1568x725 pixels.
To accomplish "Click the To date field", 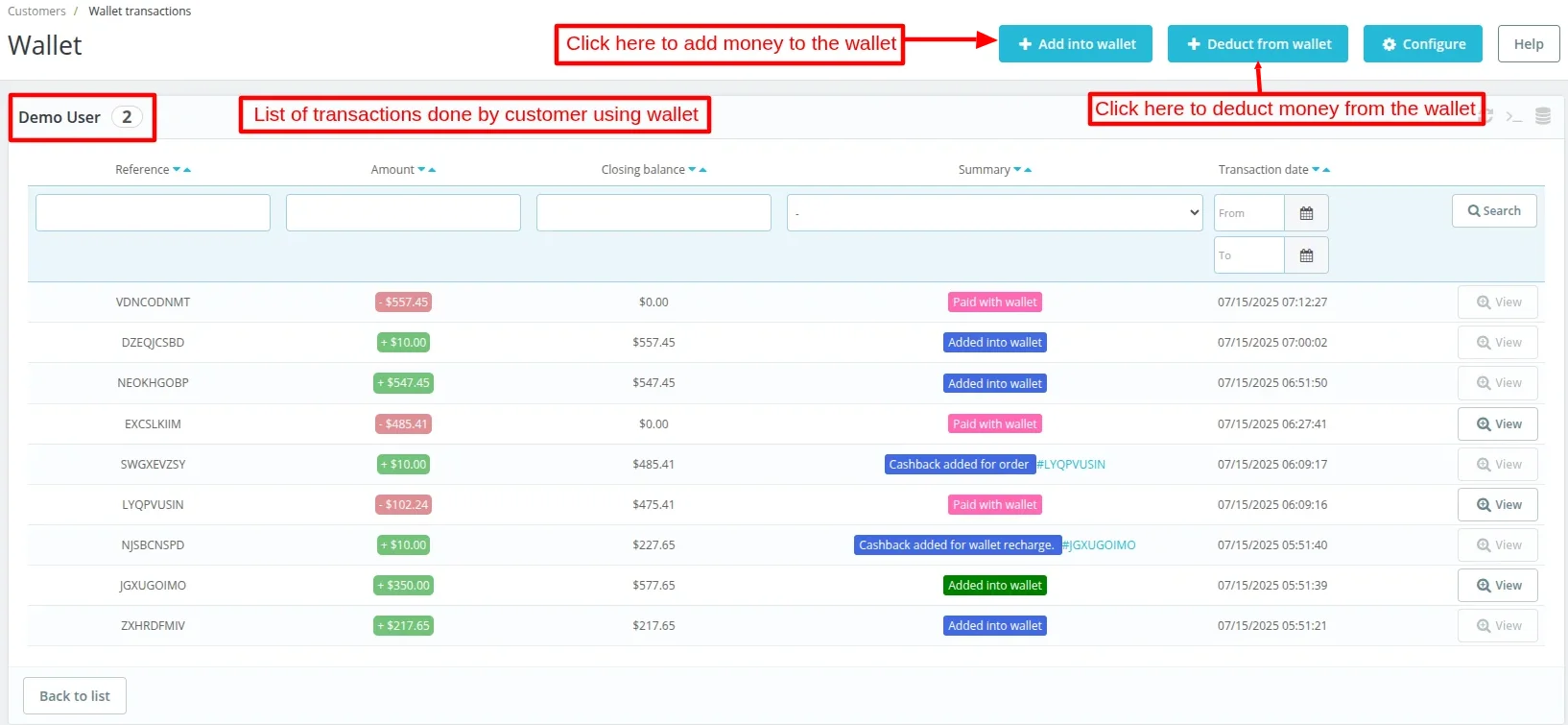I will tap(1248, 255).
